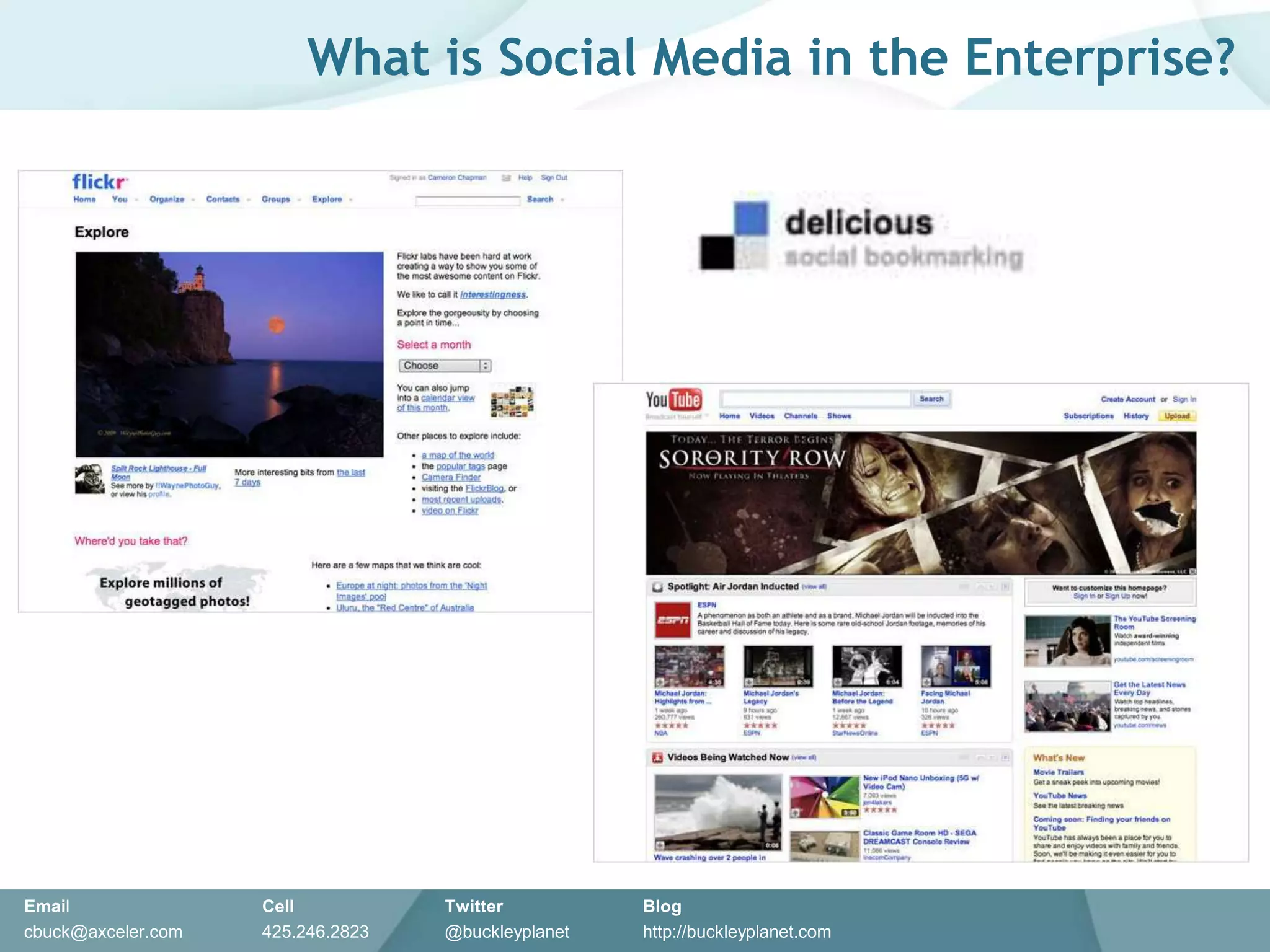Expand the Flickr Search options arrow
The width and height of the screenshot is (1270, 952).
[x=562, y=200]
